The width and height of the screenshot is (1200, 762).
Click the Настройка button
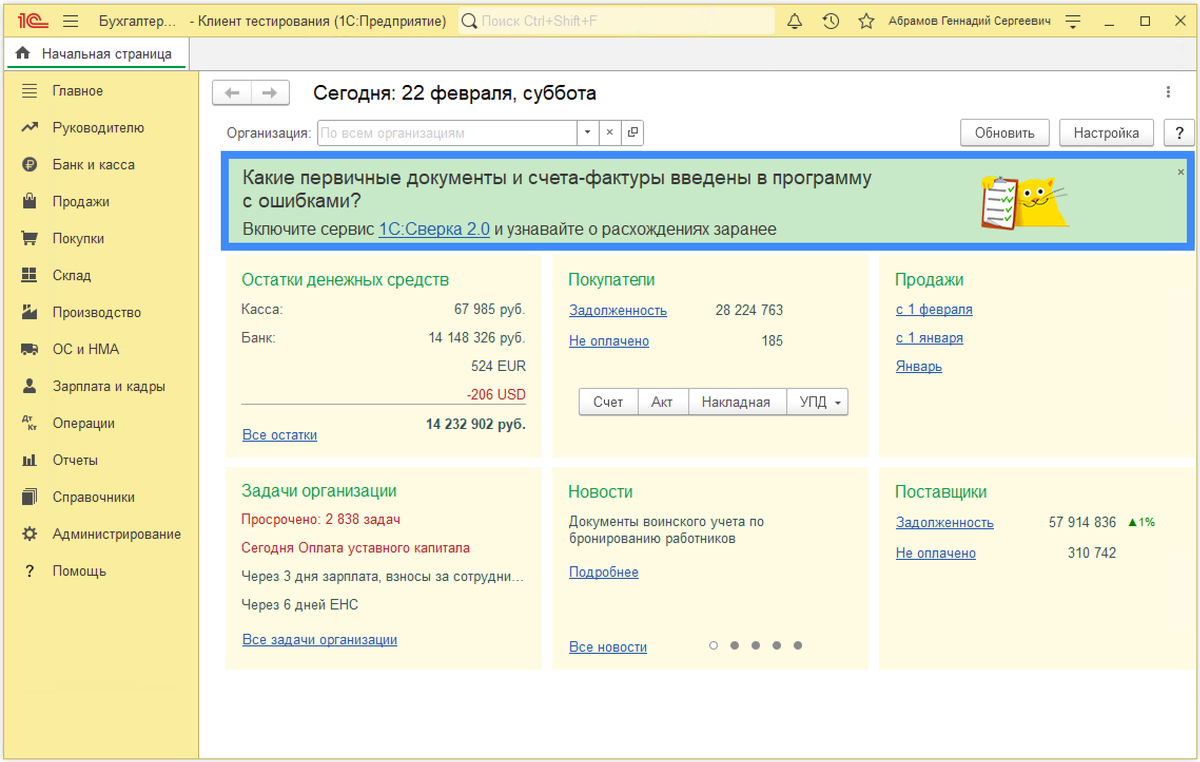click(1106, 133)
